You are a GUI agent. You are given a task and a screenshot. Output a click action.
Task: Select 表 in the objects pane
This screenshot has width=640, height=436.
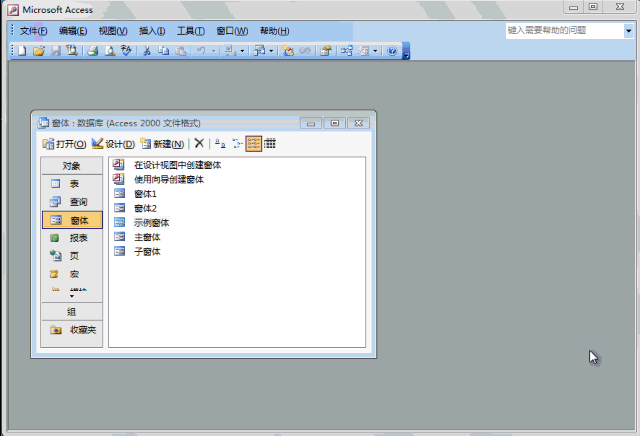[72, 184]
